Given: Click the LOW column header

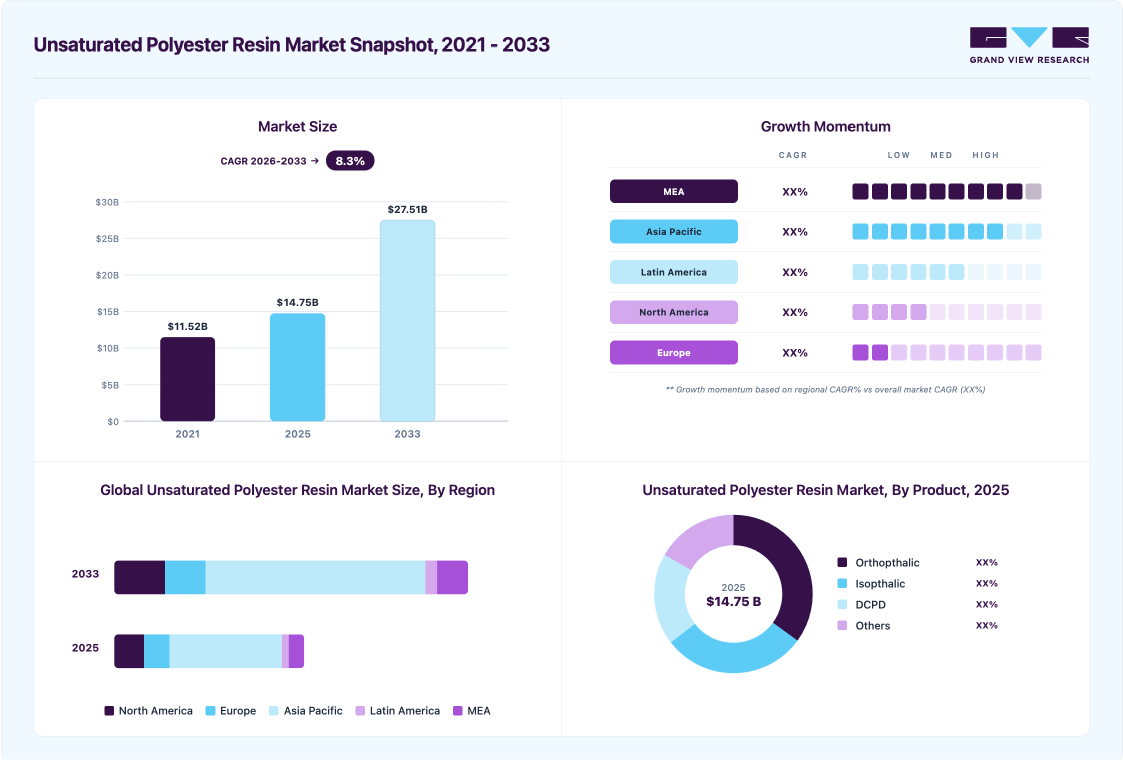Looking at the screenshot, I should [899, 155].
